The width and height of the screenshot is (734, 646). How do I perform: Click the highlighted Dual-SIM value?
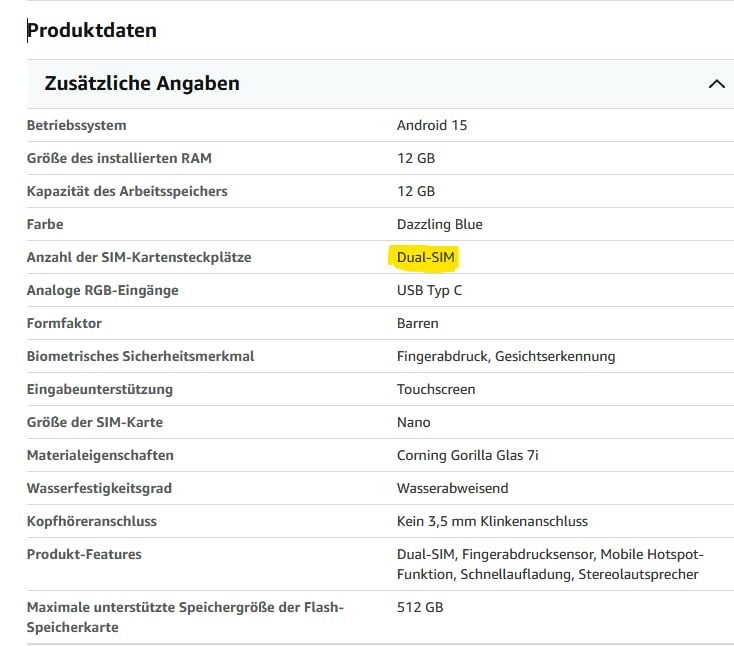(426, 257)
